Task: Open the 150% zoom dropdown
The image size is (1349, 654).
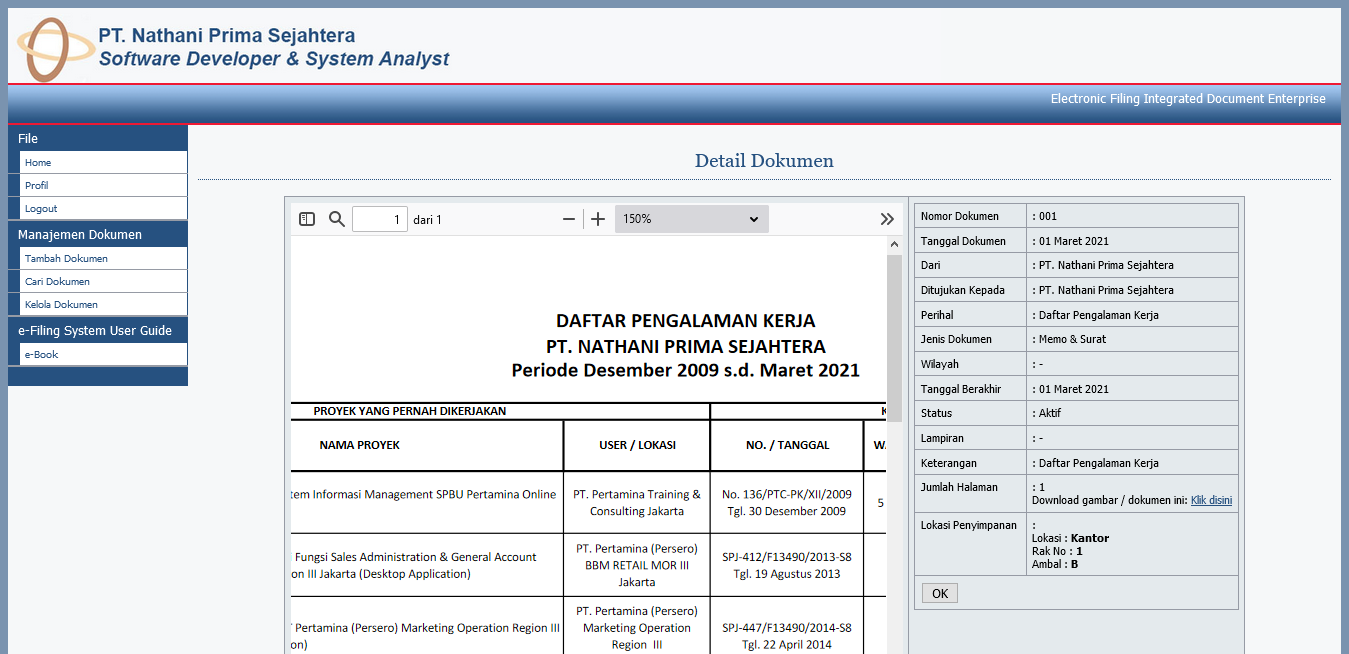Action: [692, 219]
